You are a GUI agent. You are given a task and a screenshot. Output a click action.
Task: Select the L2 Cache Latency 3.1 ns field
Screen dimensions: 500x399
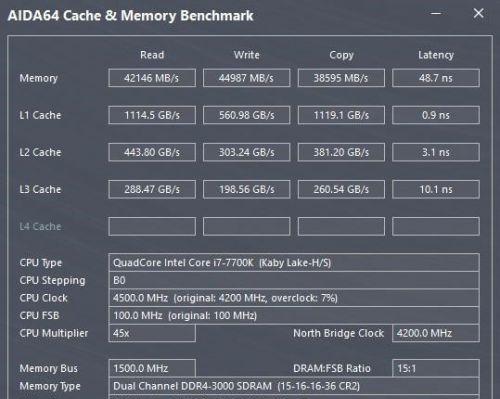click(436, 152)
